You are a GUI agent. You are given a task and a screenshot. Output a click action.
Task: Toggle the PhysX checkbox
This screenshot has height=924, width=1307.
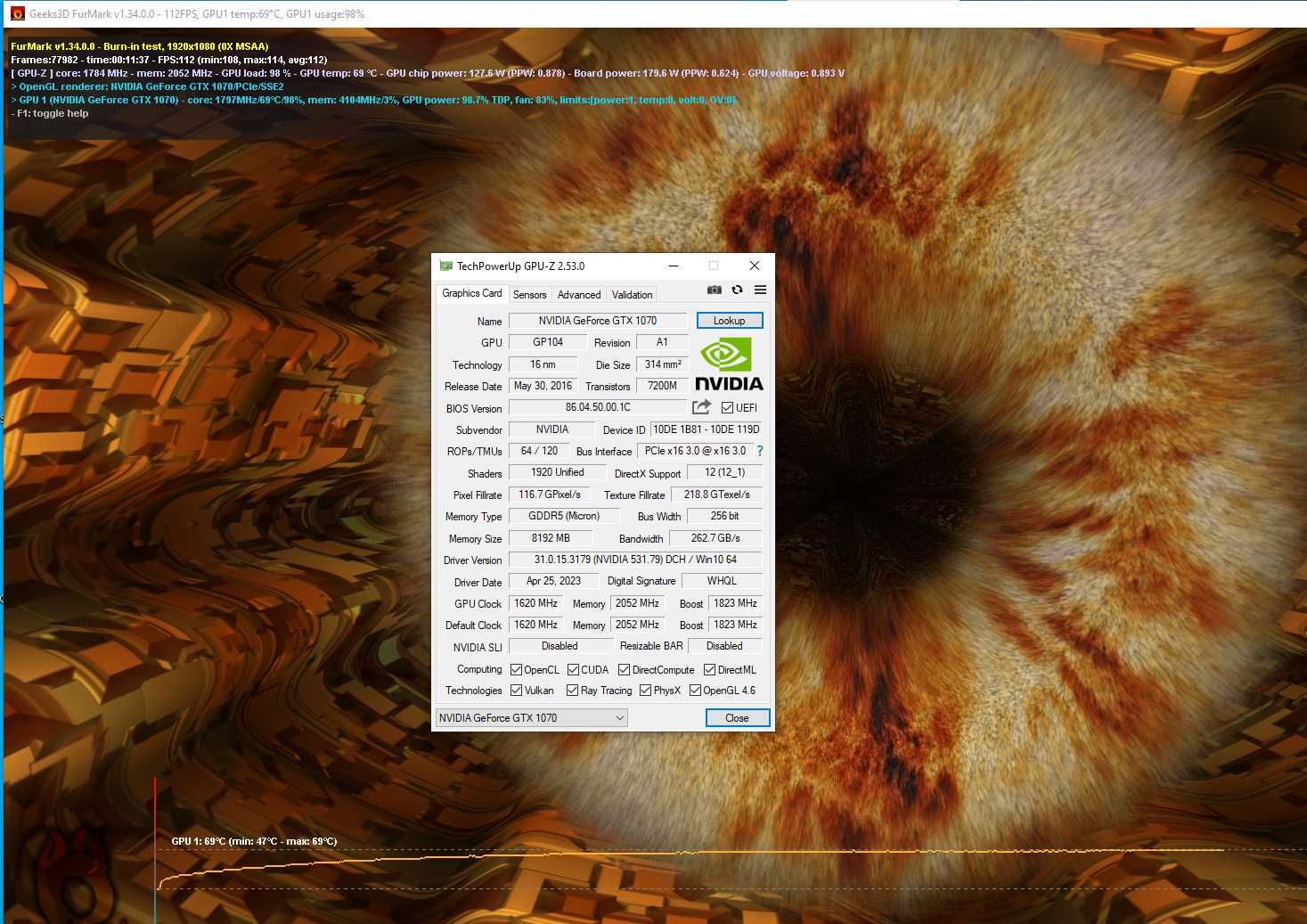pyautogui.click(x=645, y=691)
